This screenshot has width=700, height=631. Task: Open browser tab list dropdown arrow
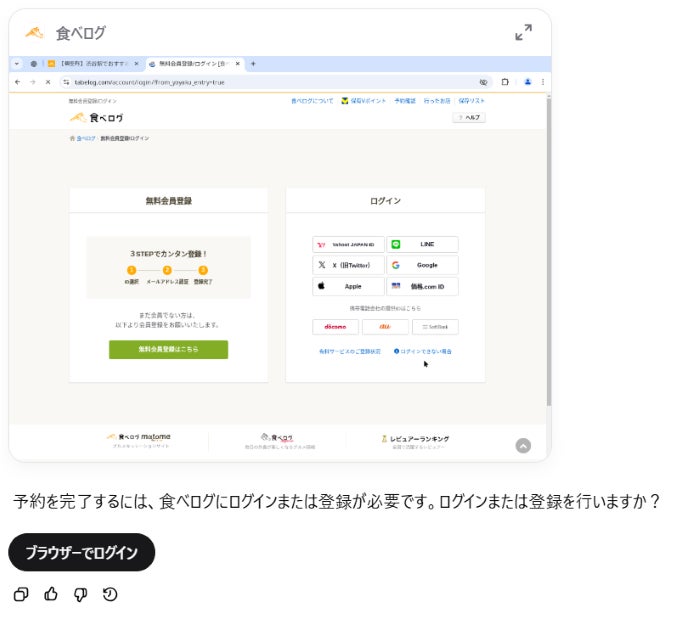point(17,64)
